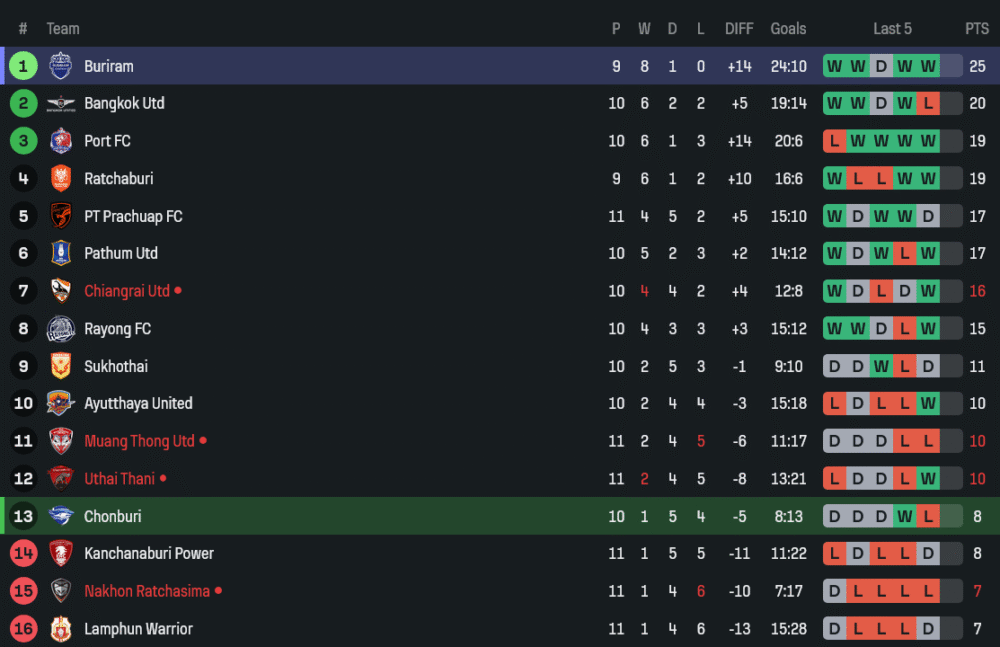Click the Port FC team badge

click(61, 141)
